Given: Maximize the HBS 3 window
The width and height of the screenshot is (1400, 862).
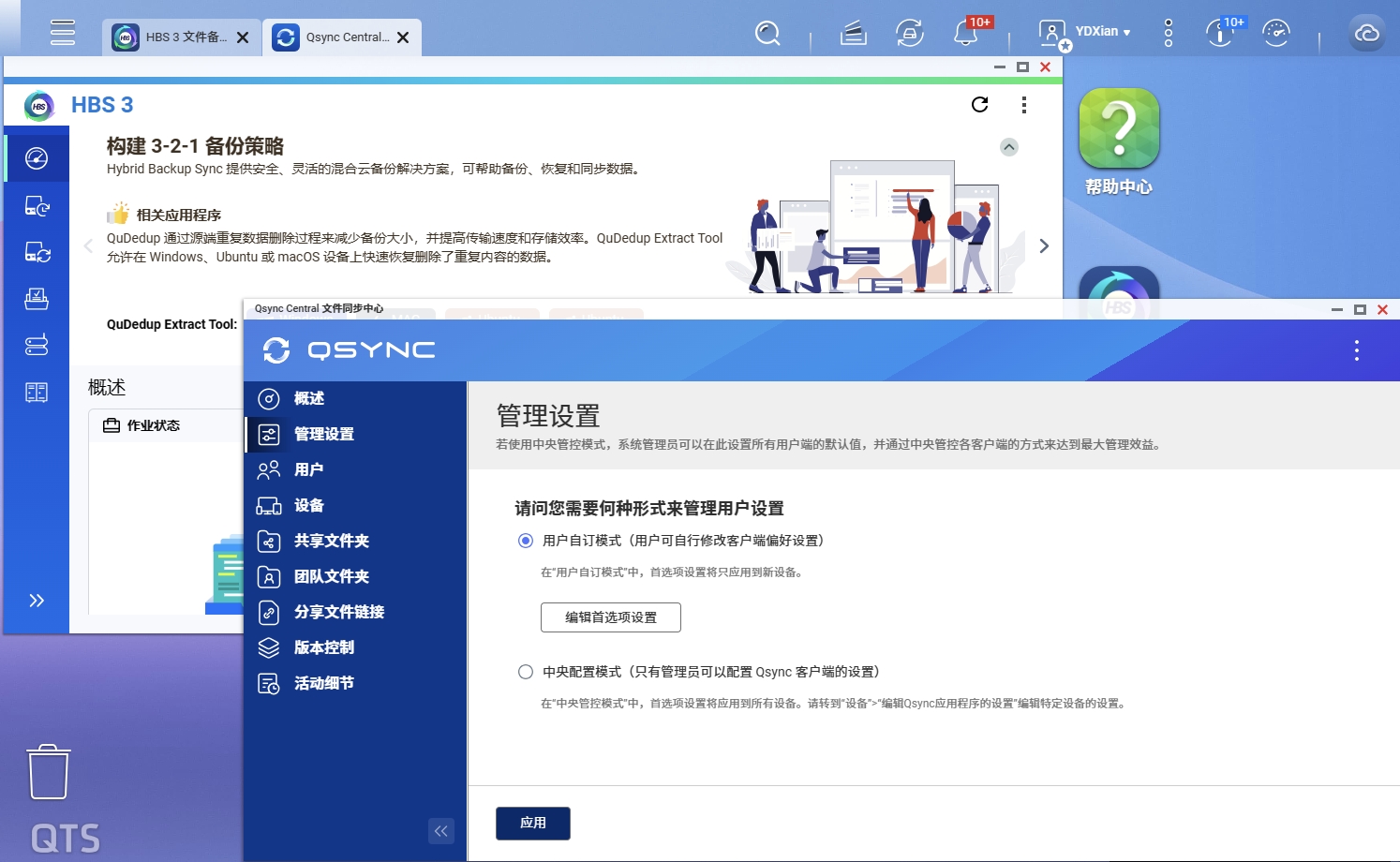Looking at the screenshot, I should tap(1023, 67).
